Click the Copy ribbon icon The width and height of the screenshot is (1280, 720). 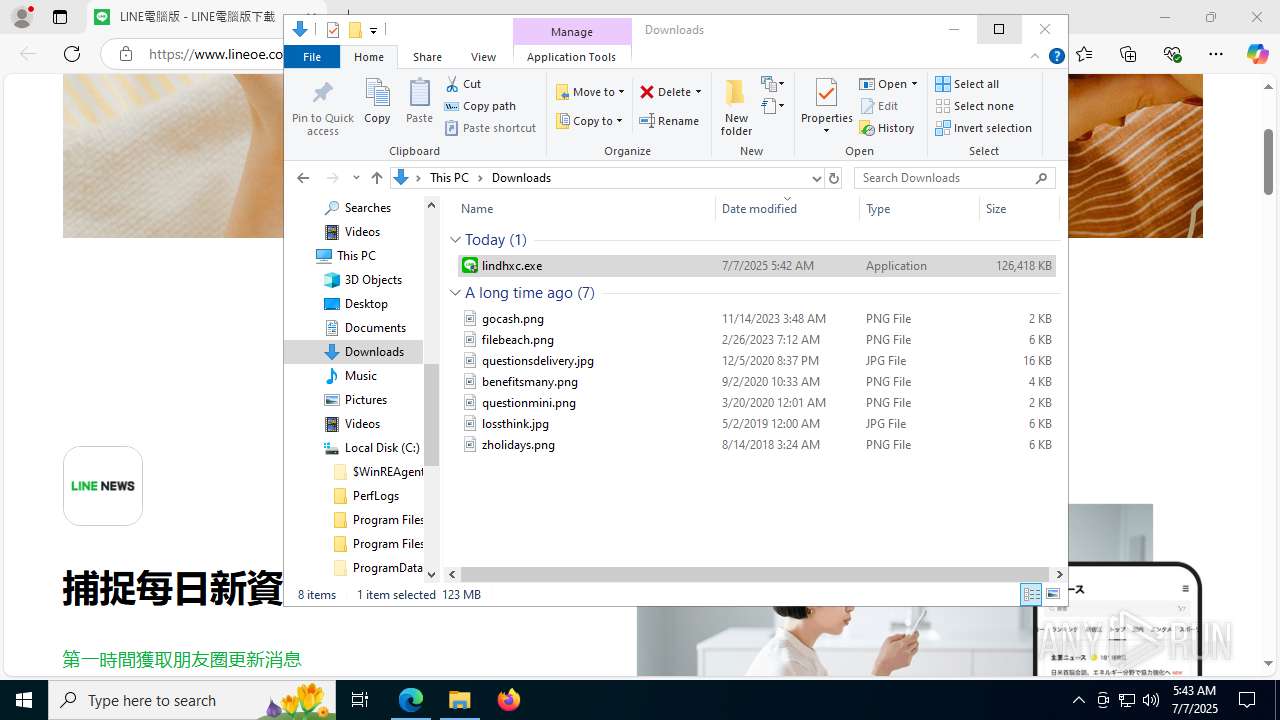pos(377,102)
